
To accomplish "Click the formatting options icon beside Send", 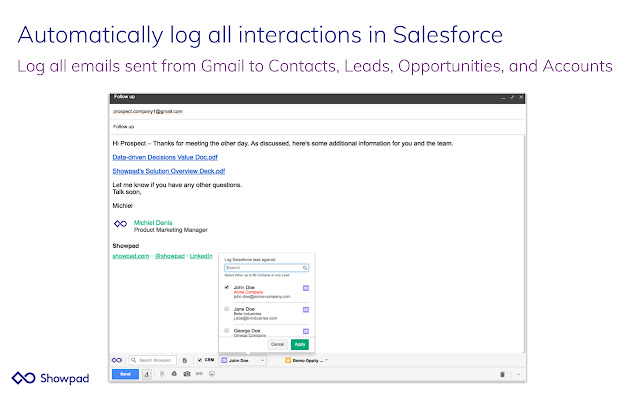I will pos(146,374).
